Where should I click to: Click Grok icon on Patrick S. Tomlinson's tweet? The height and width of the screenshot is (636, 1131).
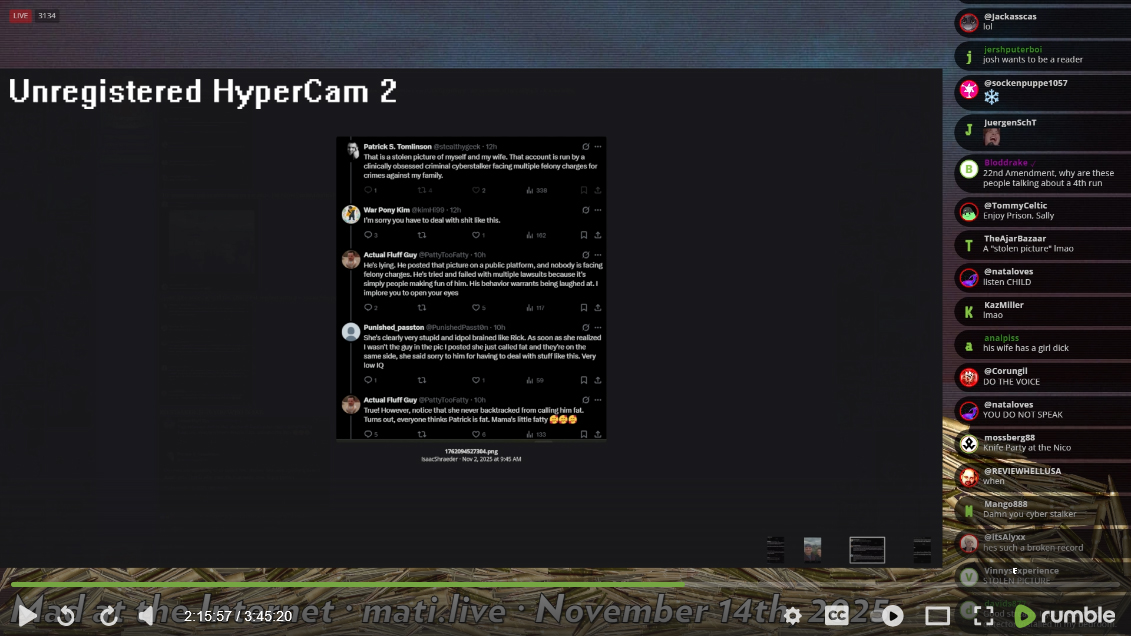coord(586,146)
